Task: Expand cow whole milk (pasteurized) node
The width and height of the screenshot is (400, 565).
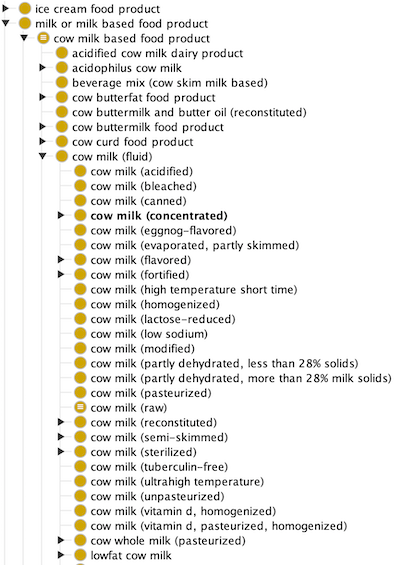Action: 61,540
